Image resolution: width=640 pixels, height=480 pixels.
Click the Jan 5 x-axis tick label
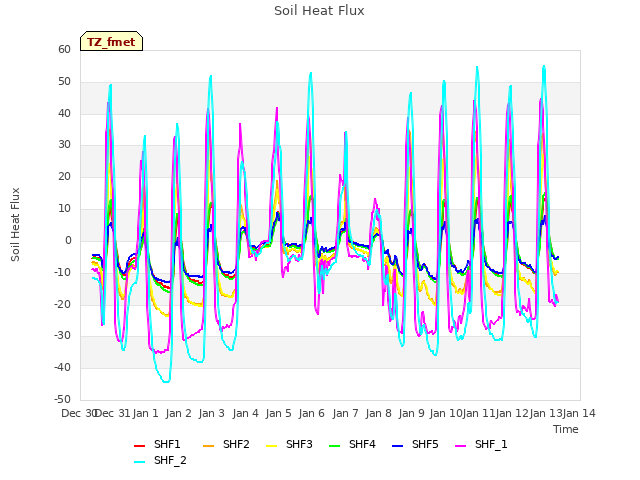click(x=278, y=413)
